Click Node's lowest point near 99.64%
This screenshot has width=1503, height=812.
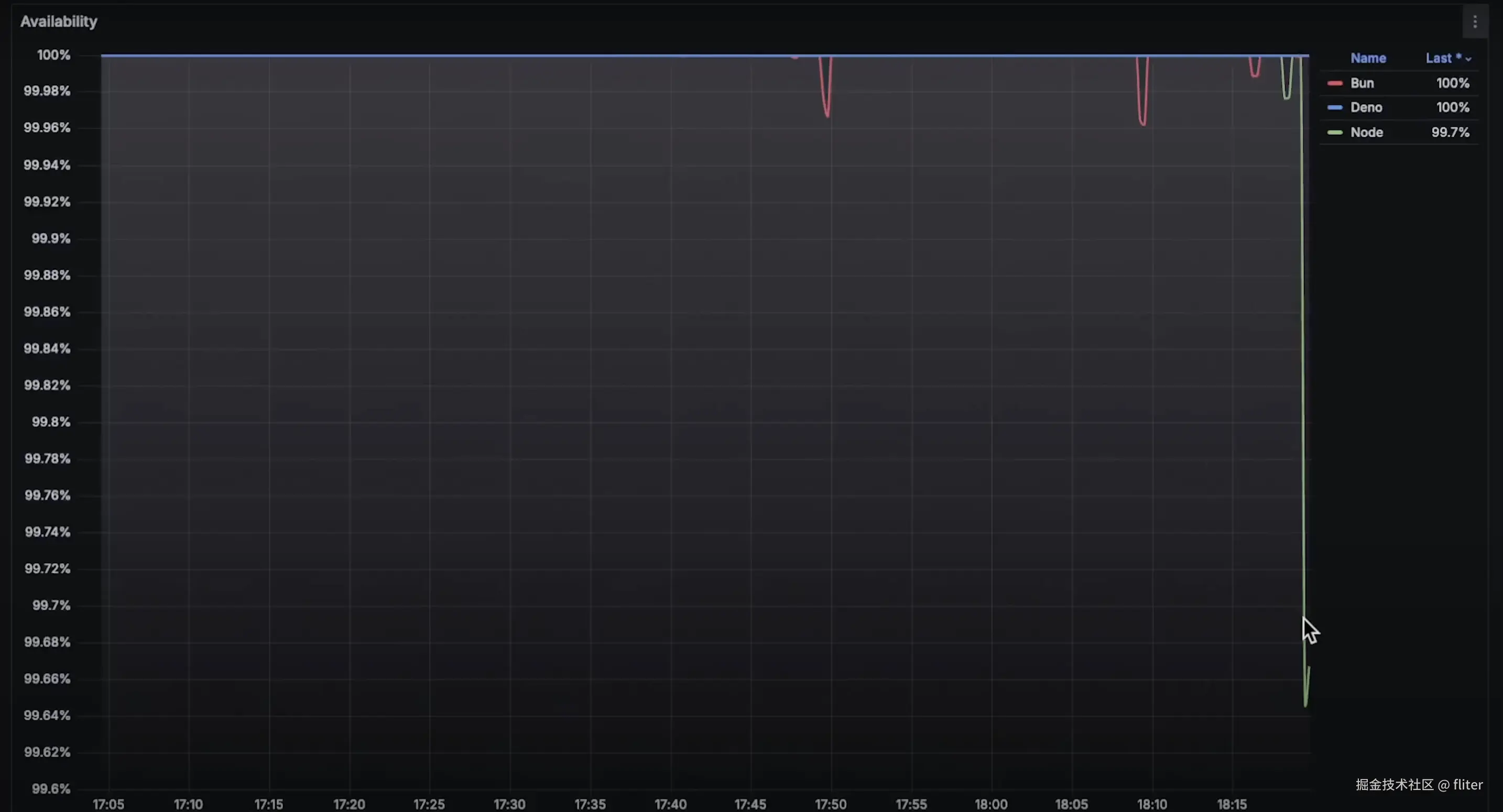1305,705
